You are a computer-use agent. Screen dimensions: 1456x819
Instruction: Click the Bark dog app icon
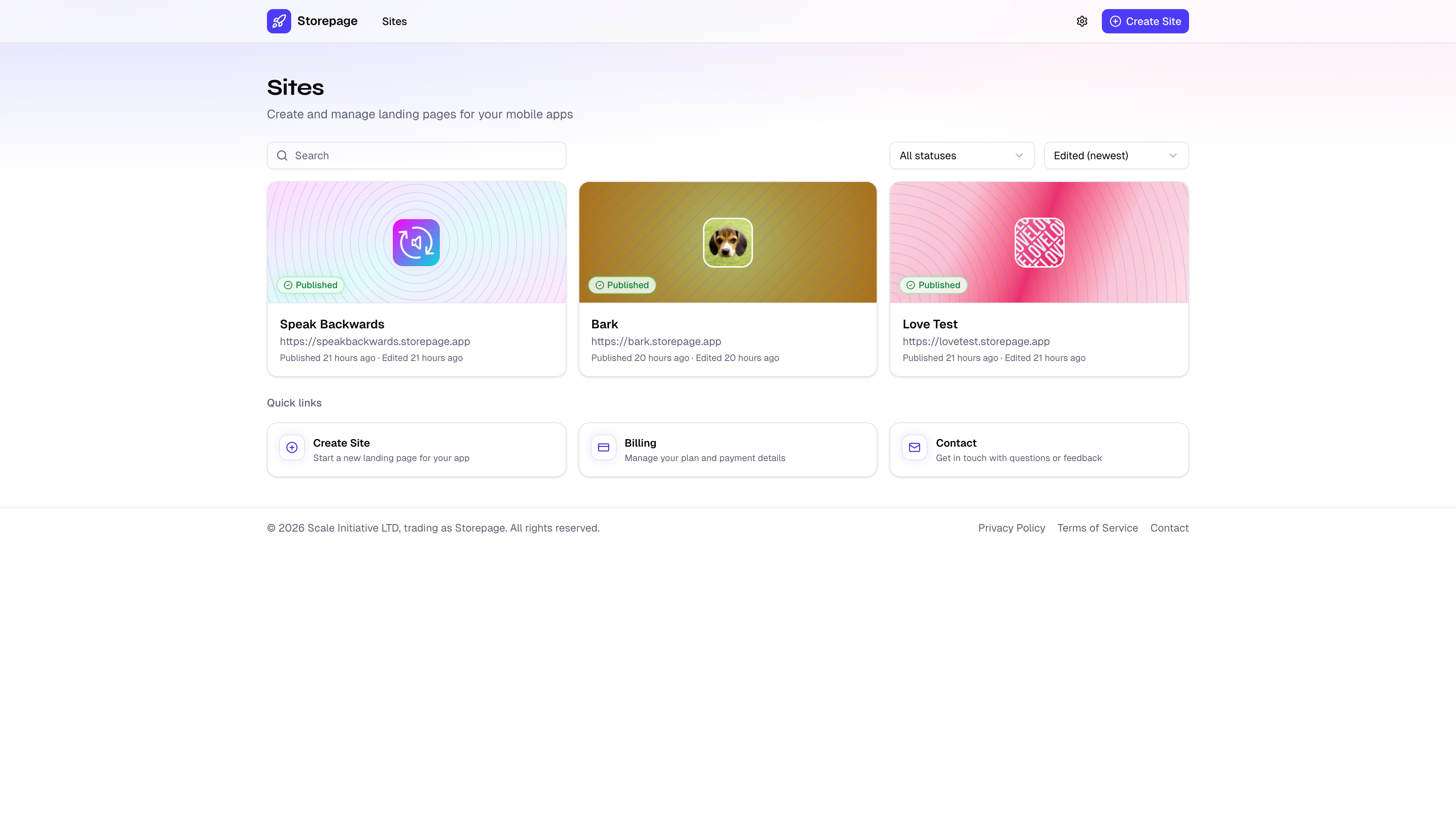[728, 243]
